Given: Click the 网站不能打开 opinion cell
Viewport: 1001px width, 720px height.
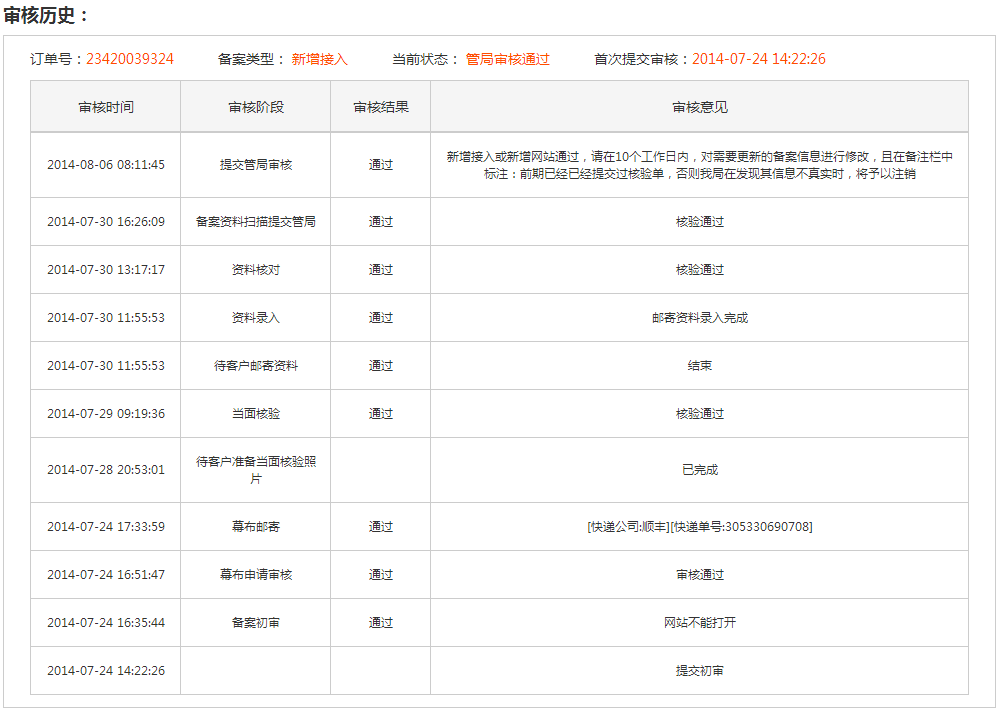Looking at the screenshot, I should pos(700,622).
